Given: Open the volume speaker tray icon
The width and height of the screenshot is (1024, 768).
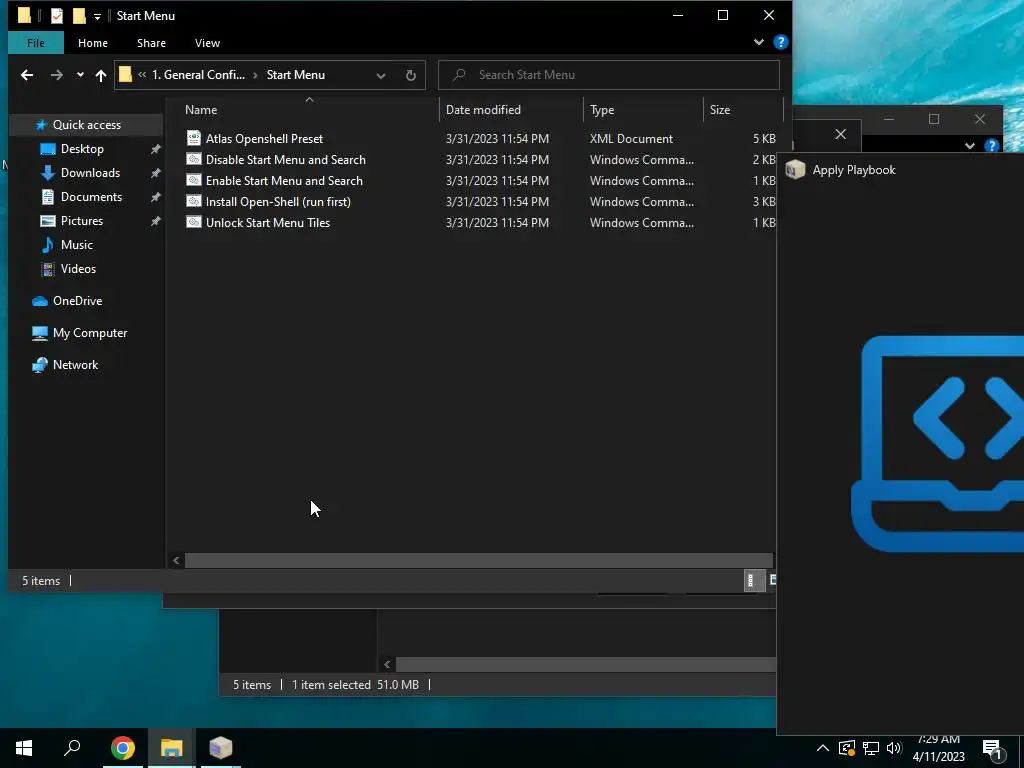Looking at the screenshot, I should click(x=894, y=748).
